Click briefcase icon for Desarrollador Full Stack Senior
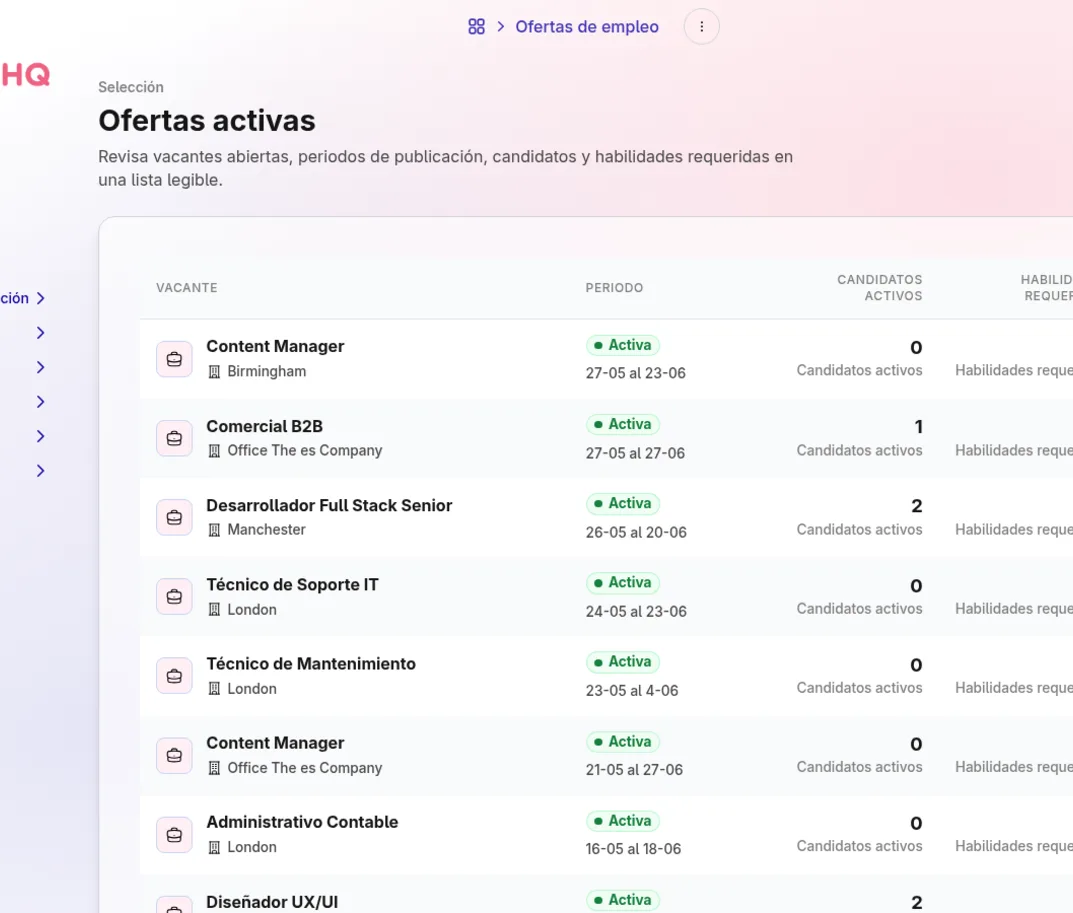Viewport: 1073px width, 913px height. 174,517
